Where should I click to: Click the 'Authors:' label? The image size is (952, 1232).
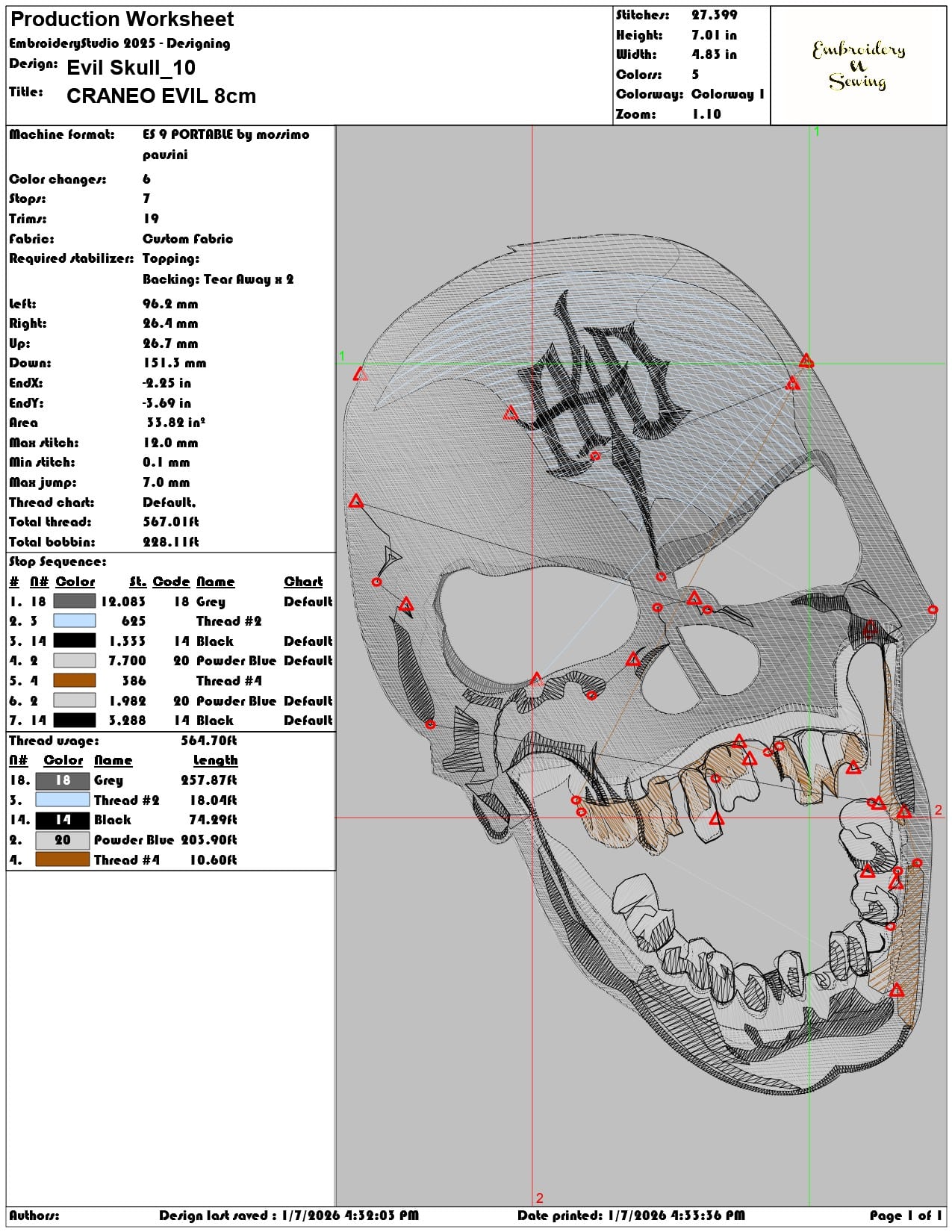(x=34, y=1216)
